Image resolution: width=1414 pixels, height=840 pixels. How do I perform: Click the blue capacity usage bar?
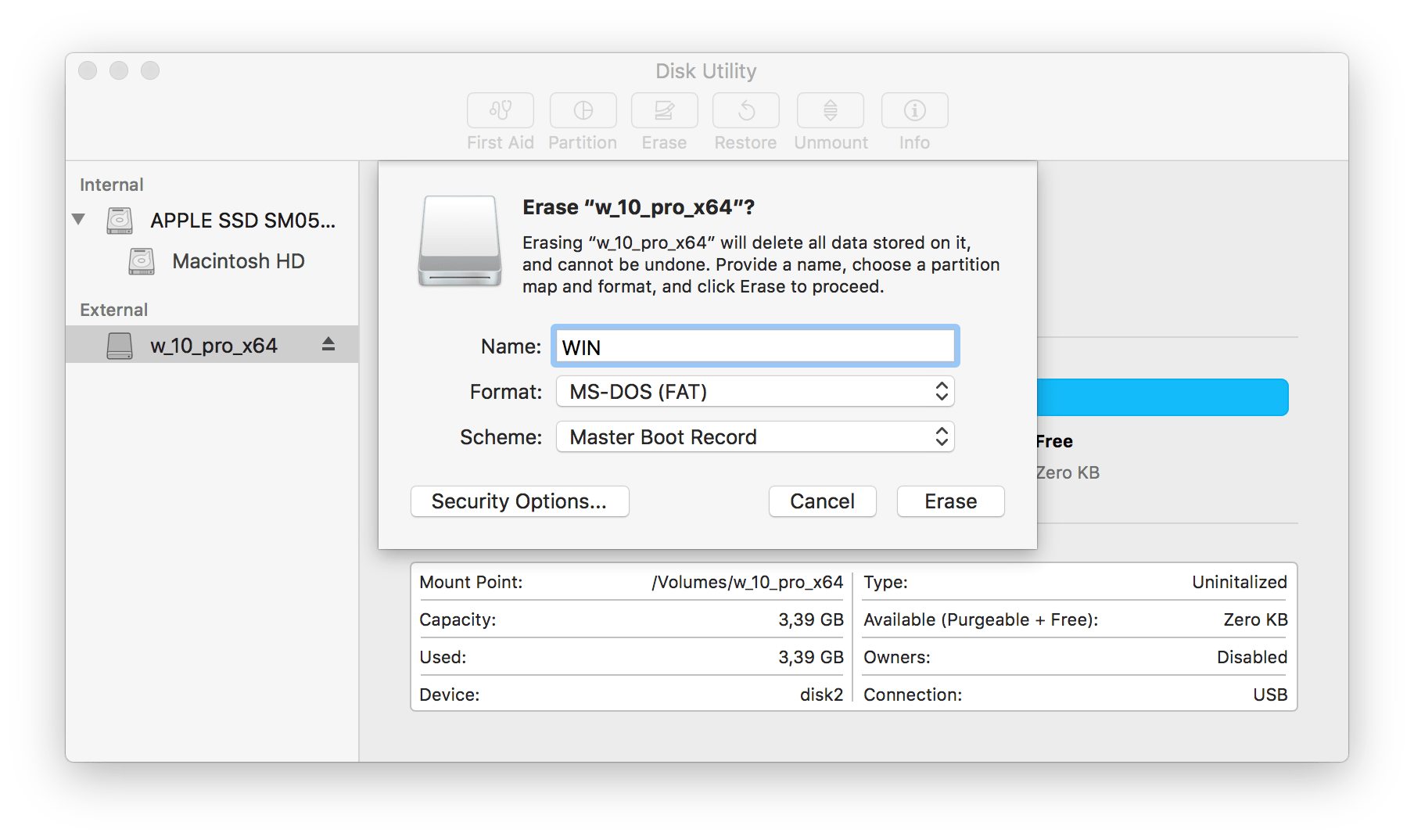[1165, 397]
